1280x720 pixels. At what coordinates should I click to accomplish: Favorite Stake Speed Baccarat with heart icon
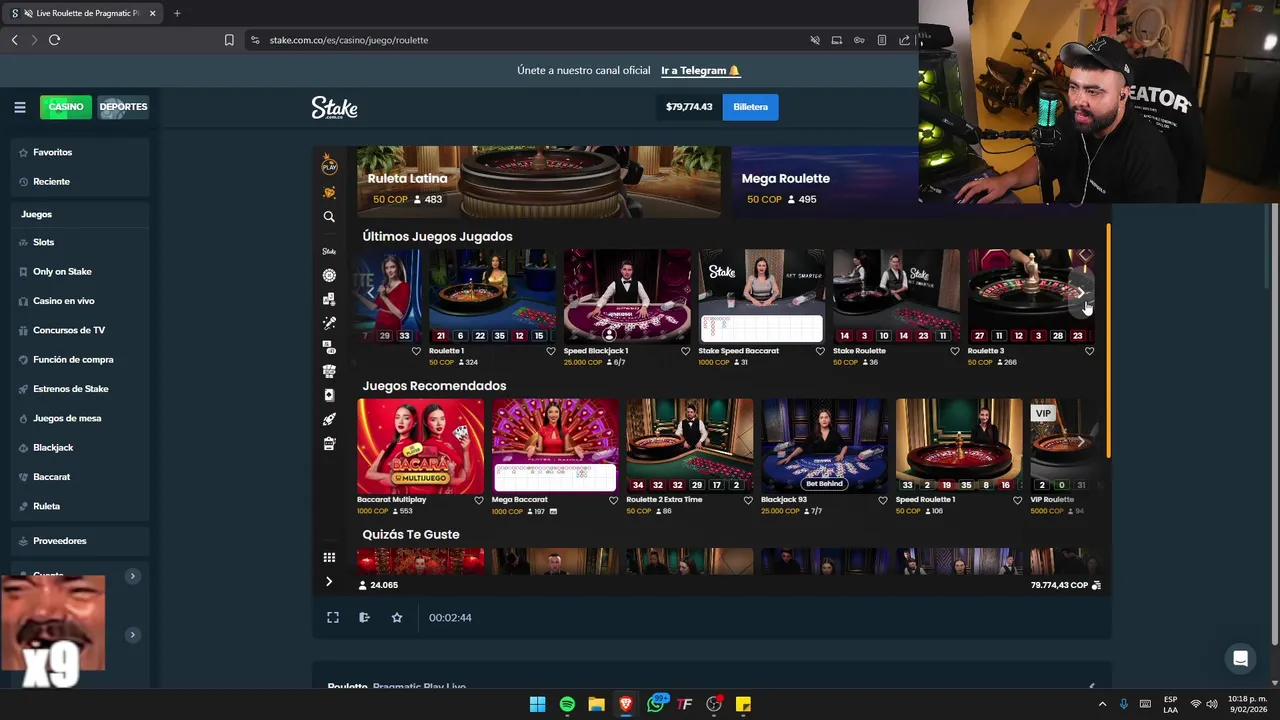pos(820,351)
